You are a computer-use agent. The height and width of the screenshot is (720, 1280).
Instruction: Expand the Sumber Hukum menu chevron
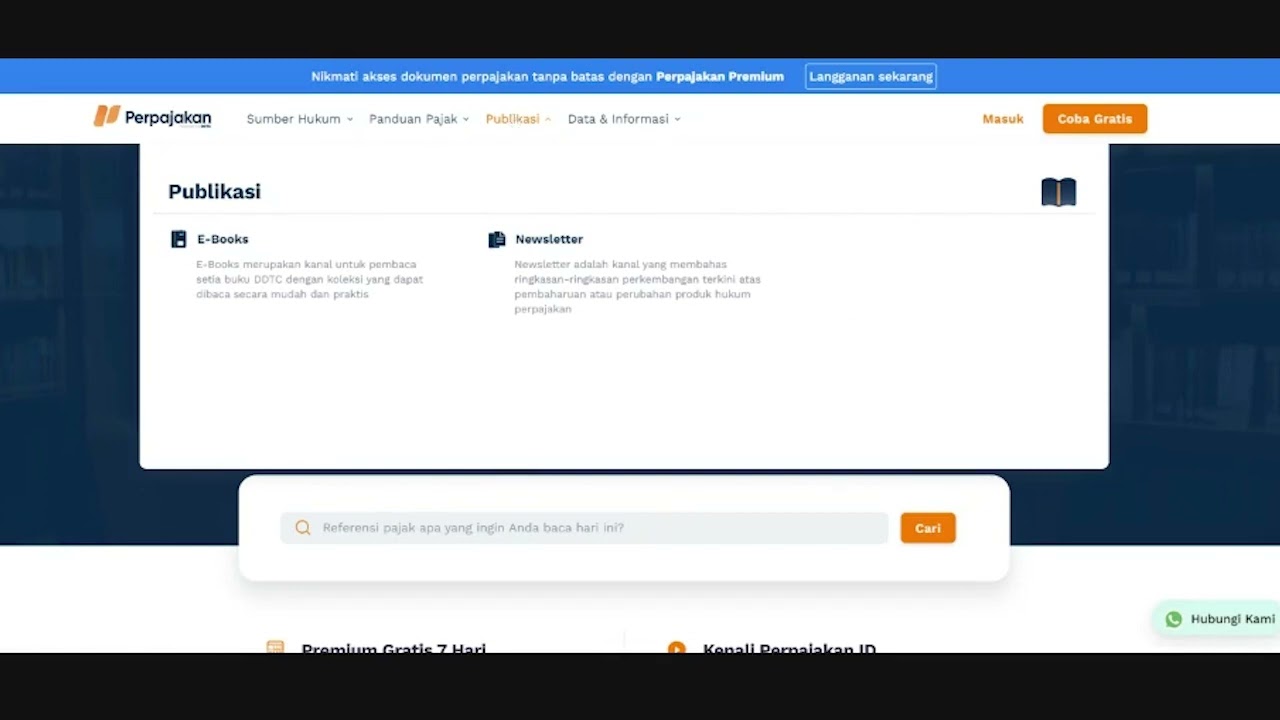350,119
